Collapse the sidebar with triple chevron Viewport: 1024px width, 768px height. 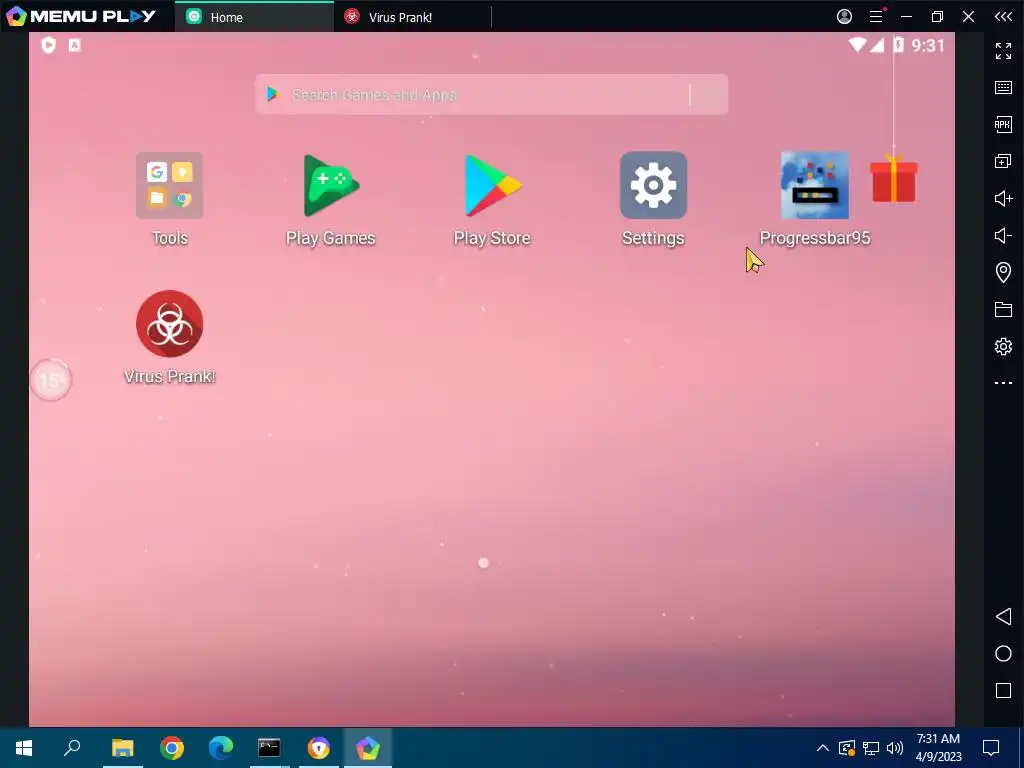coord(1003,17)
